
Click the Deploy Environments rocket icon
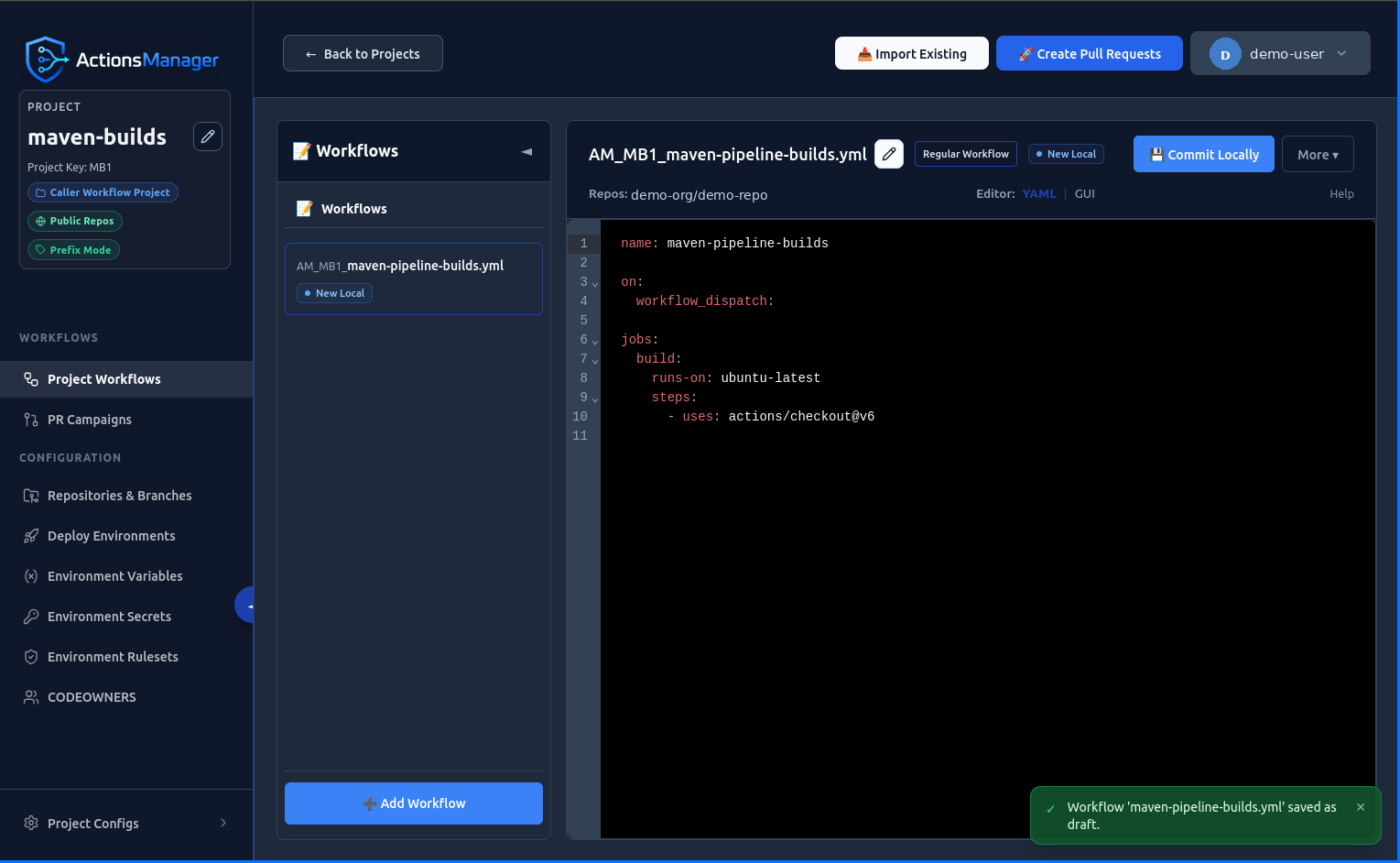coord(31,536)
